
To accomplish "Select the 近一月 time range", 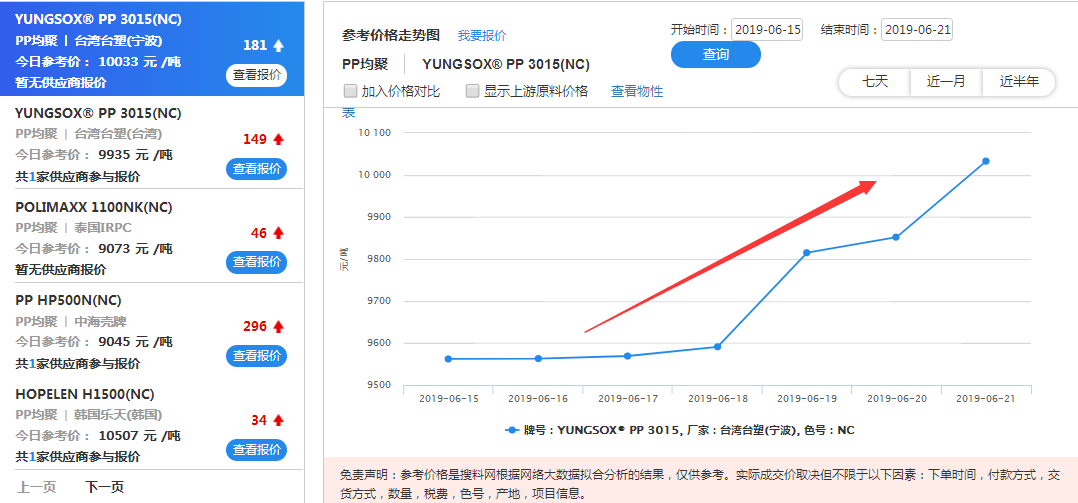I will (x=946, y=82).
